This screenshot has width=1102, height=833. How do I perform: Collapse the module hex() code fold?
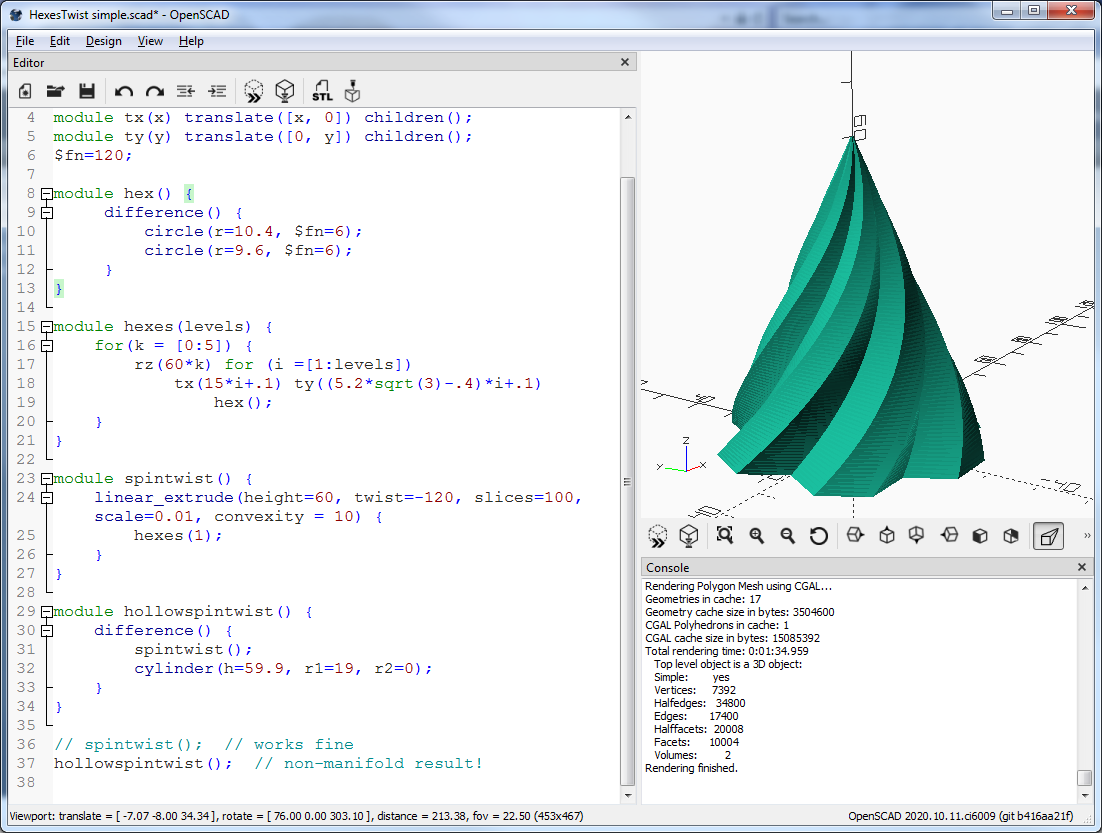[46, 193]
